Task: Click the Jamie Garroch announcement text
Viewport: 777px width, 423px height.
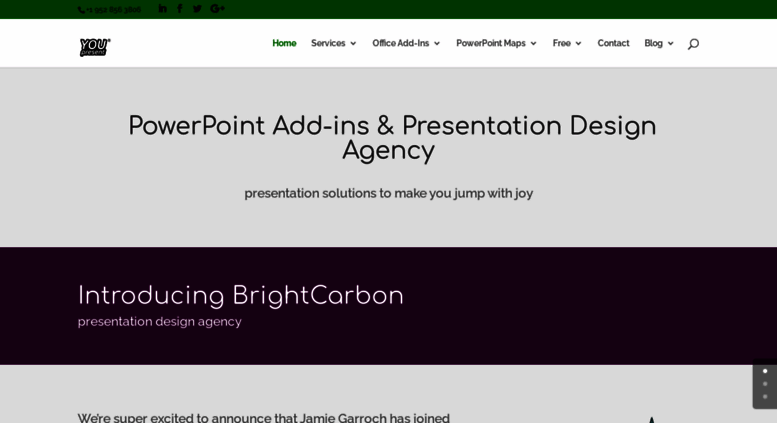Action: coord(264,418)
